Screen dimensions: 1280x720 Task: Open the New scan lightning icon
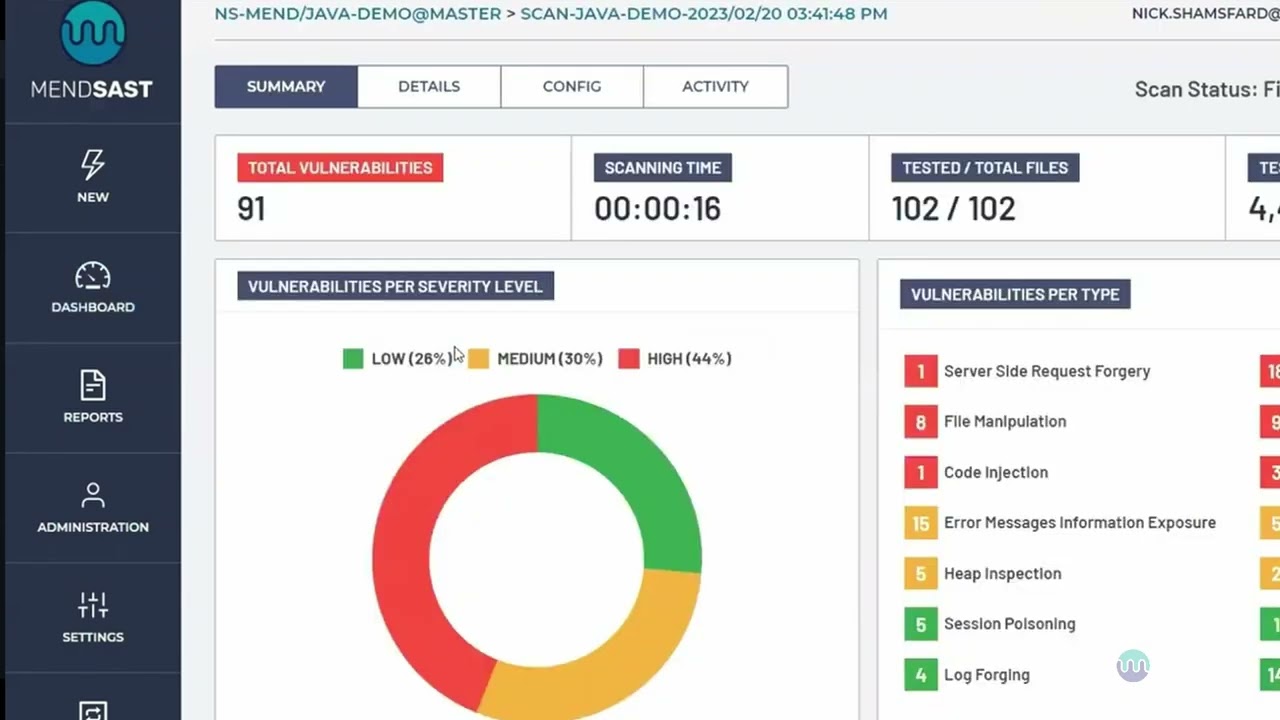[x=93, y=164]
